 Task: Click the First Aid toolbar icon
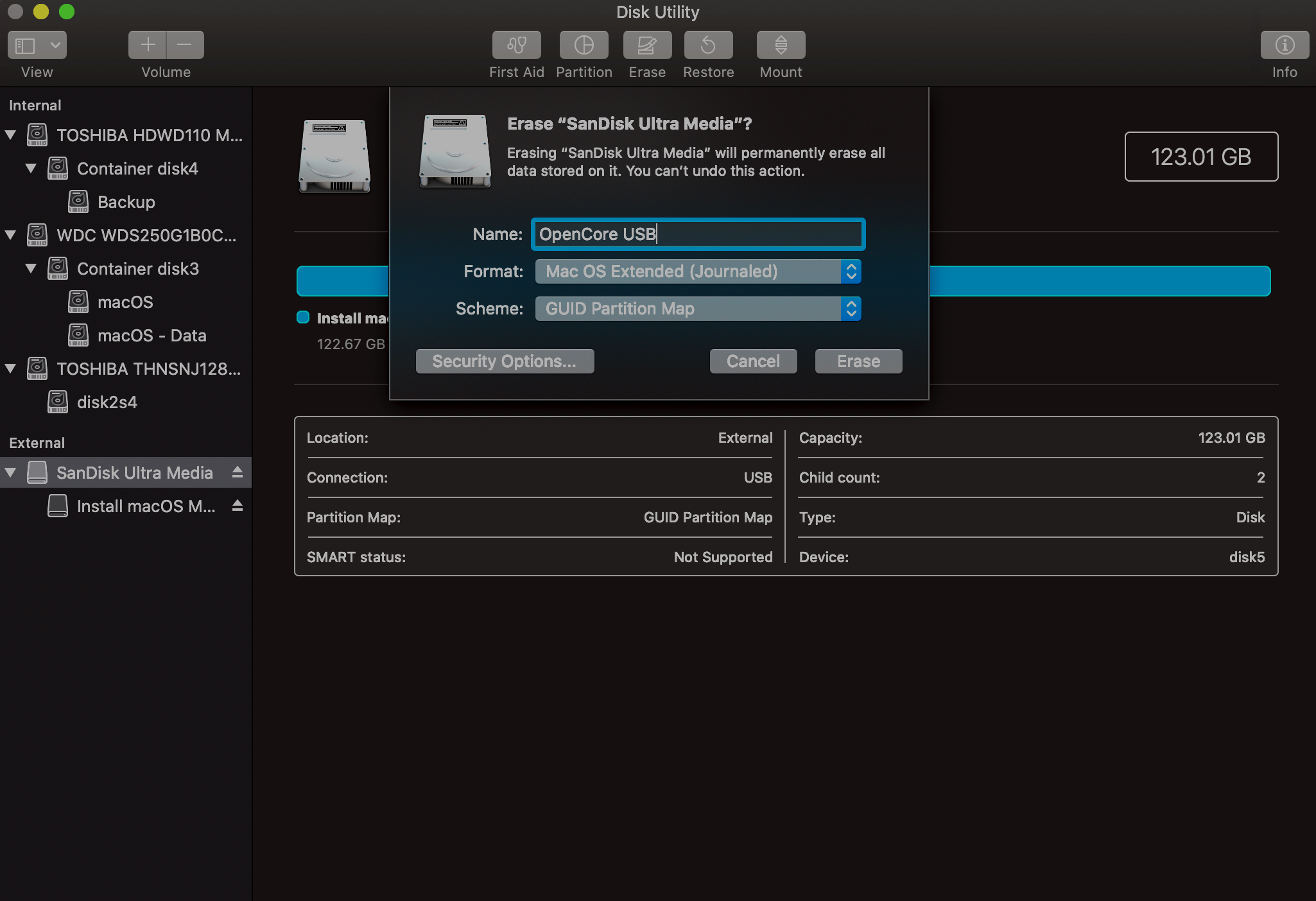tap(516, 45)
